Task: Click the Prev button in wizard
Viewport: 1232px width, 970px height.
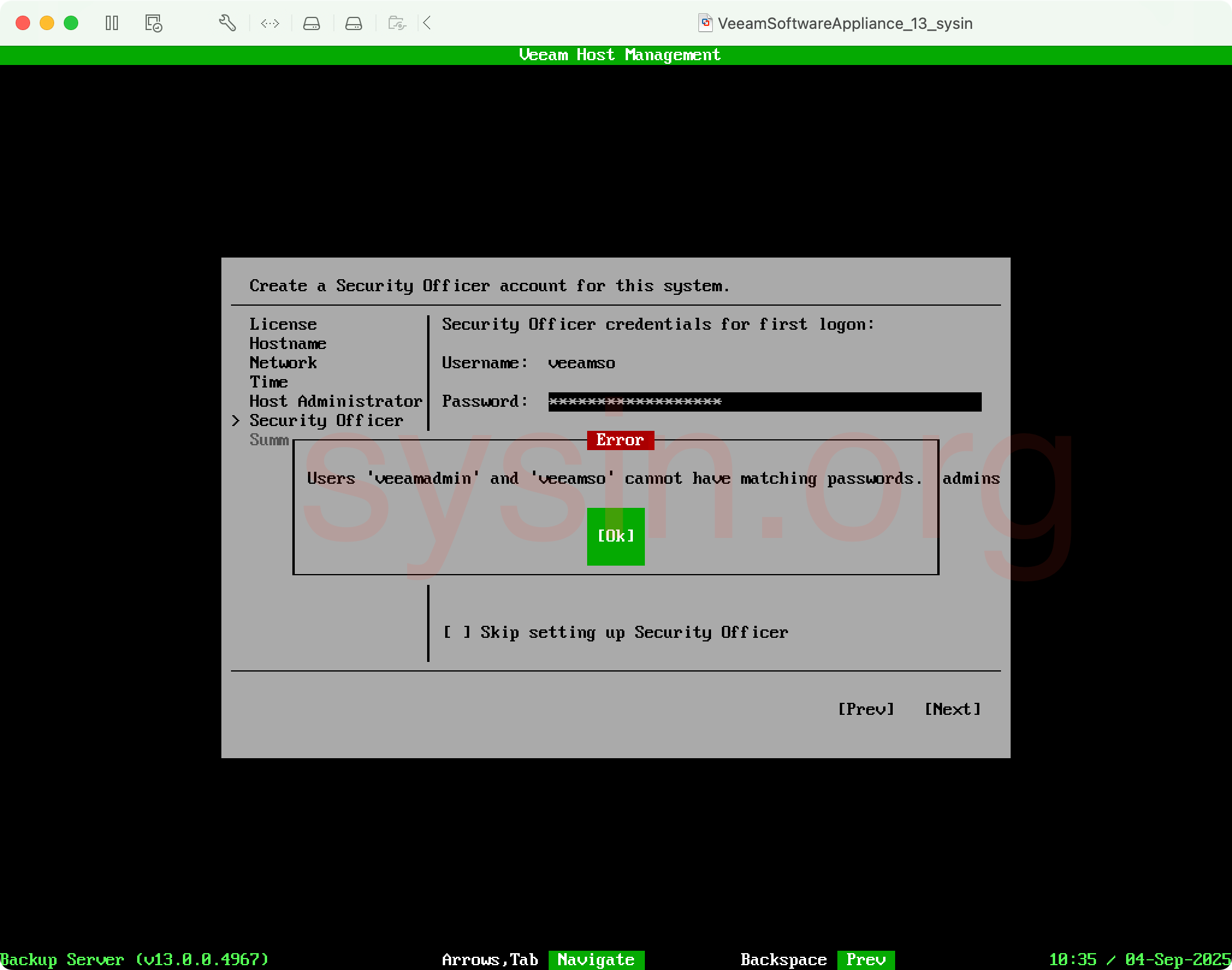Action: point(866,709)
